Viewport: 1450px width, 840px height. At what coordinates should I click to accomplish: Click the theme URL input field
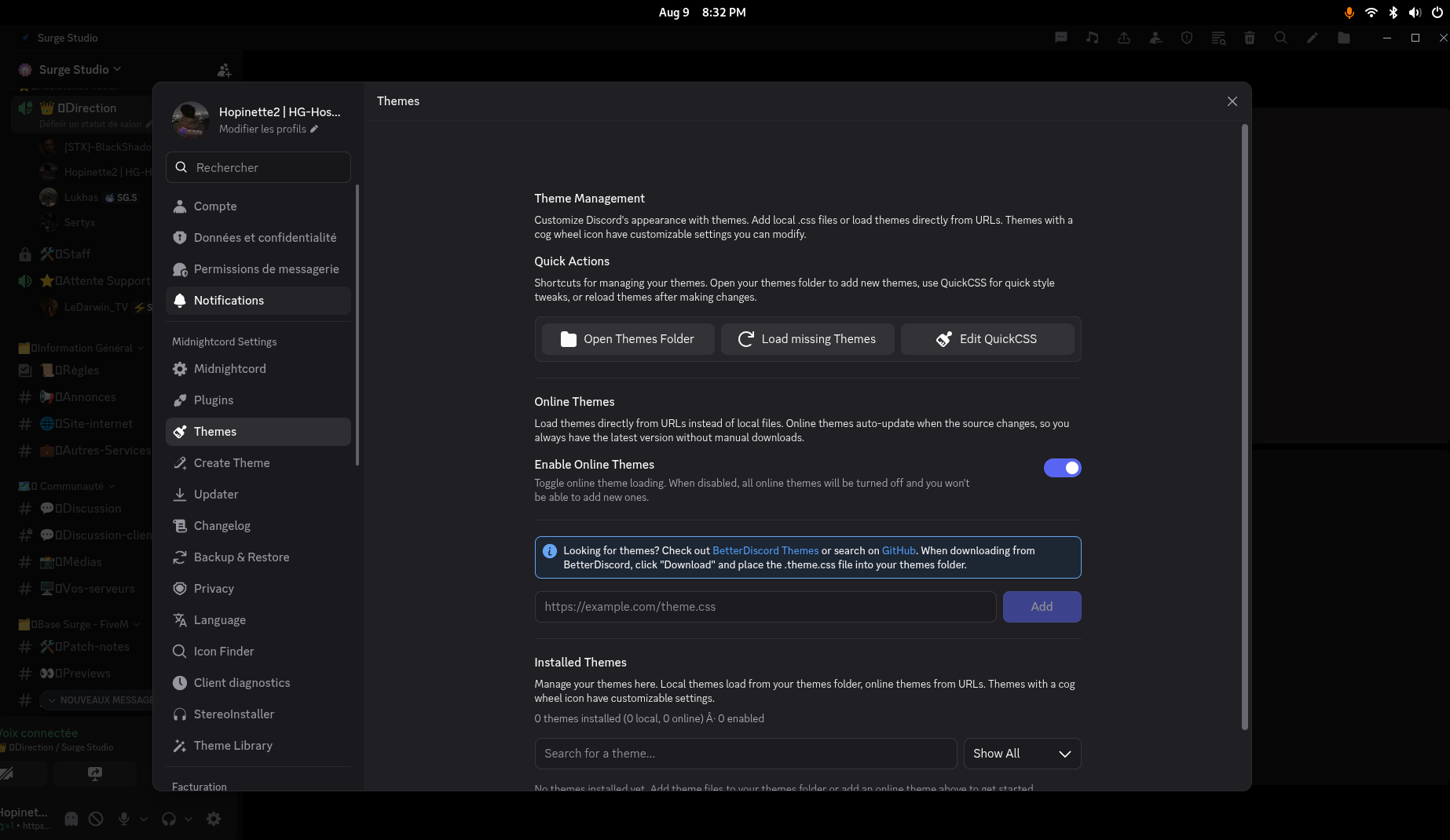(x=765, y=607)
